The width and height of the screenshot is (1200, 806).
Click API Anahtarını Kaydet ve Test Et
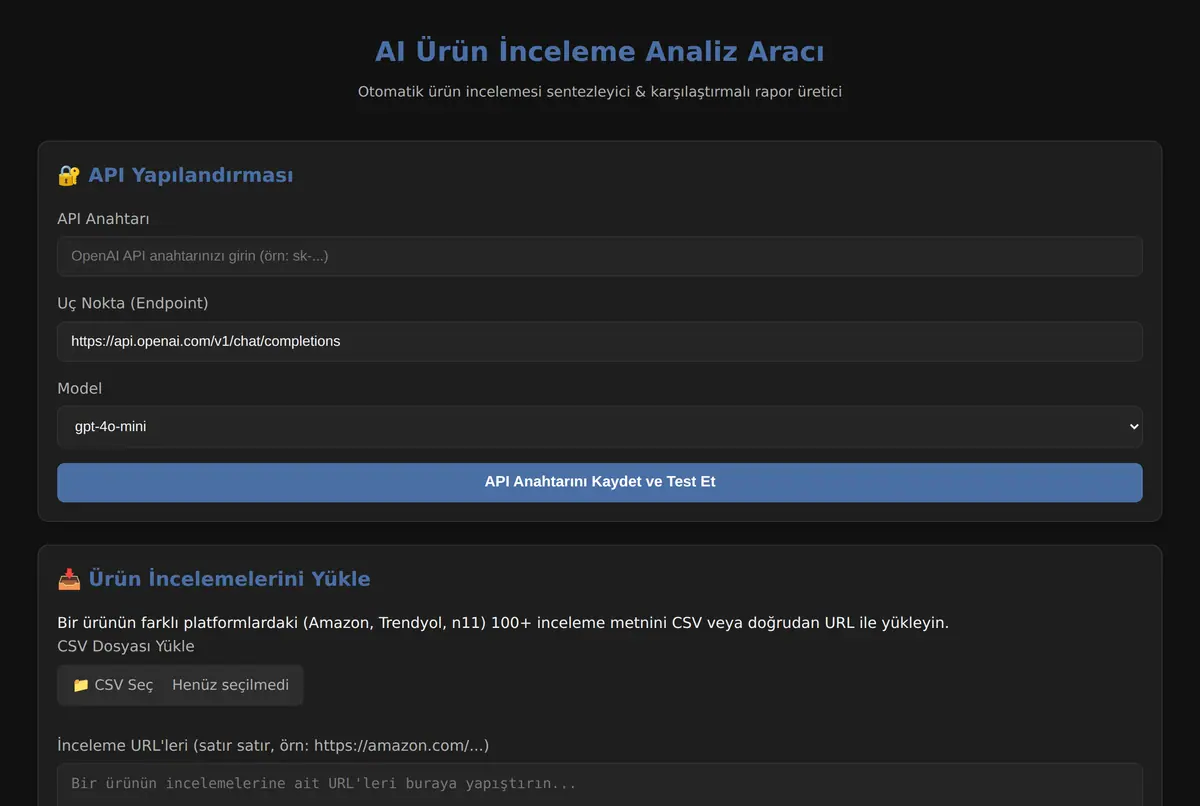[600, 482]
